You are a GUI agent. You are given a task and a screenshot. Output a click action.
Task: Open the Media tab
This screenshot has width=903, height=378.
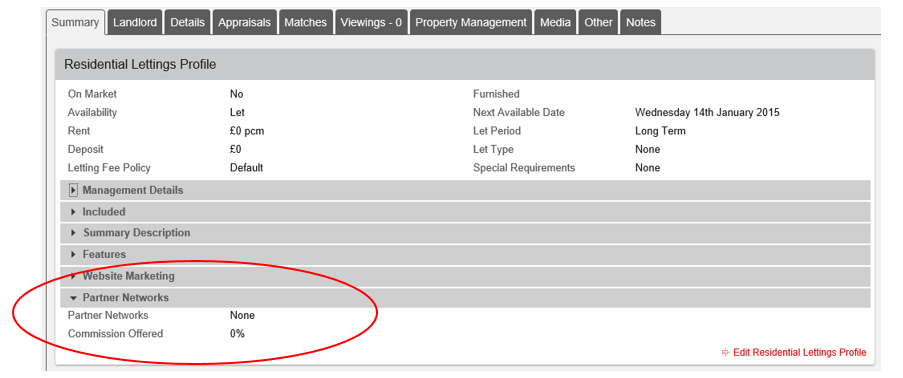(556, 22)
